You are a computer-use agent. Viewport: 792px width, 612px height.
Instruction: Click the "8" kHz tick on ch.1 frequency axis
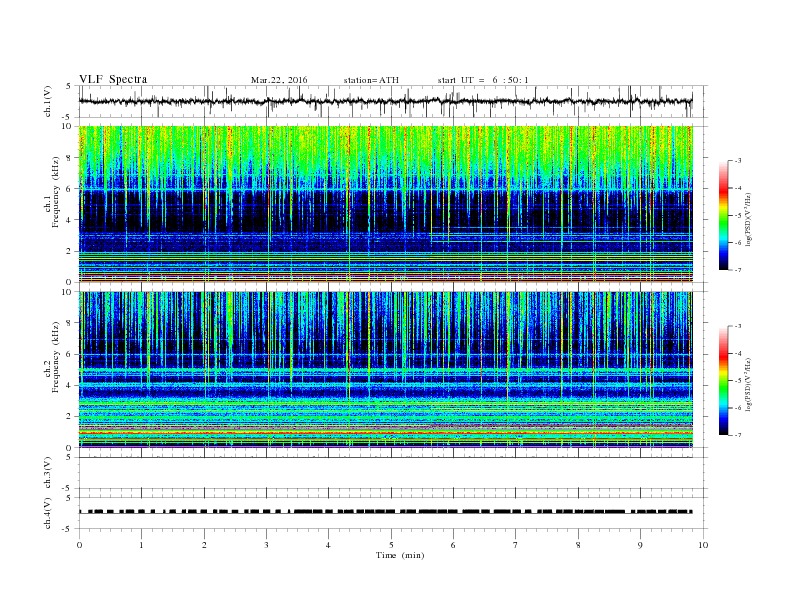click(x=70, y=158)
